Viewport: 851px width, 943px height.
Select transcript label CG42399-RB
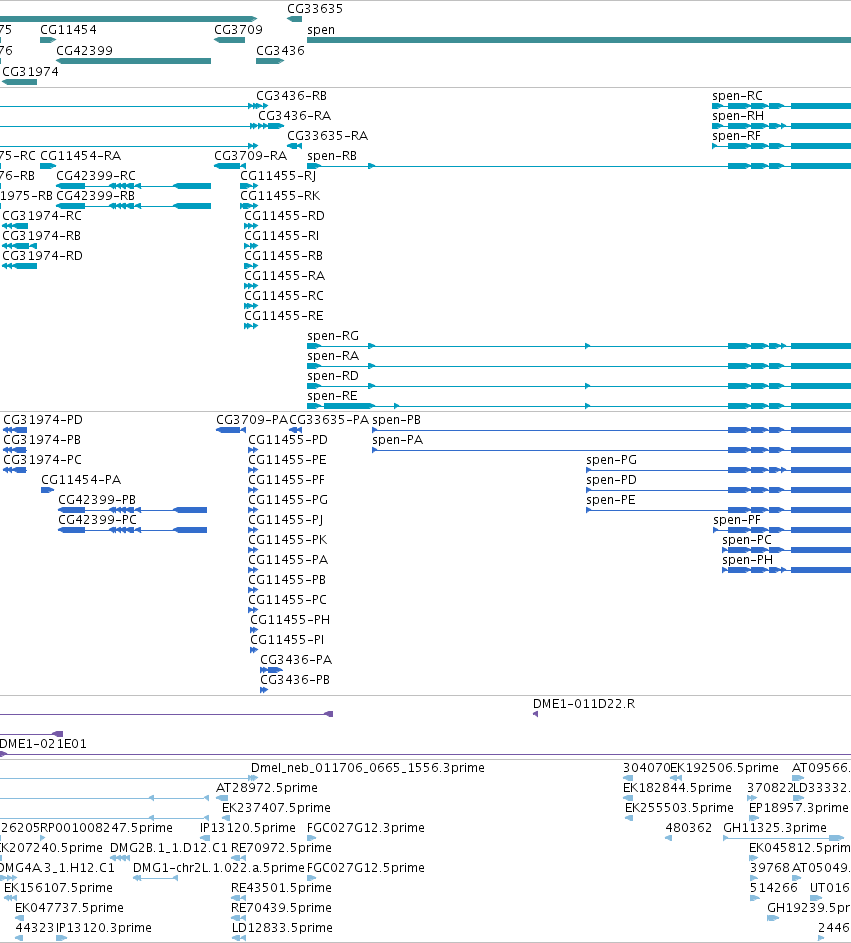coord(95,196)
